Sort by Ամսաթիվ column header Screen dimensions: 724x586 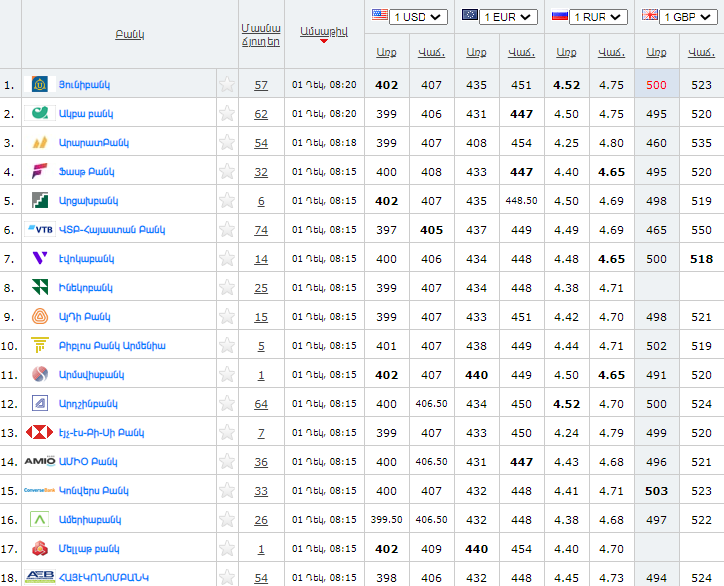324,32
